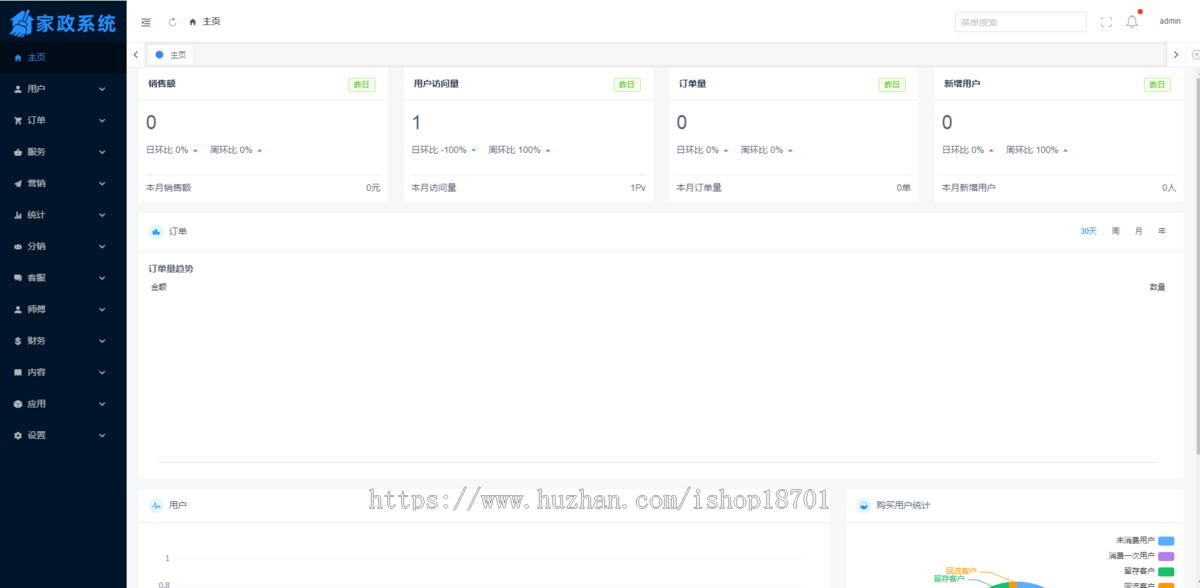Expand the 营销 menu chevron
The height and width of the screenshot is (588, 1200).
click(x=102, y=183)
